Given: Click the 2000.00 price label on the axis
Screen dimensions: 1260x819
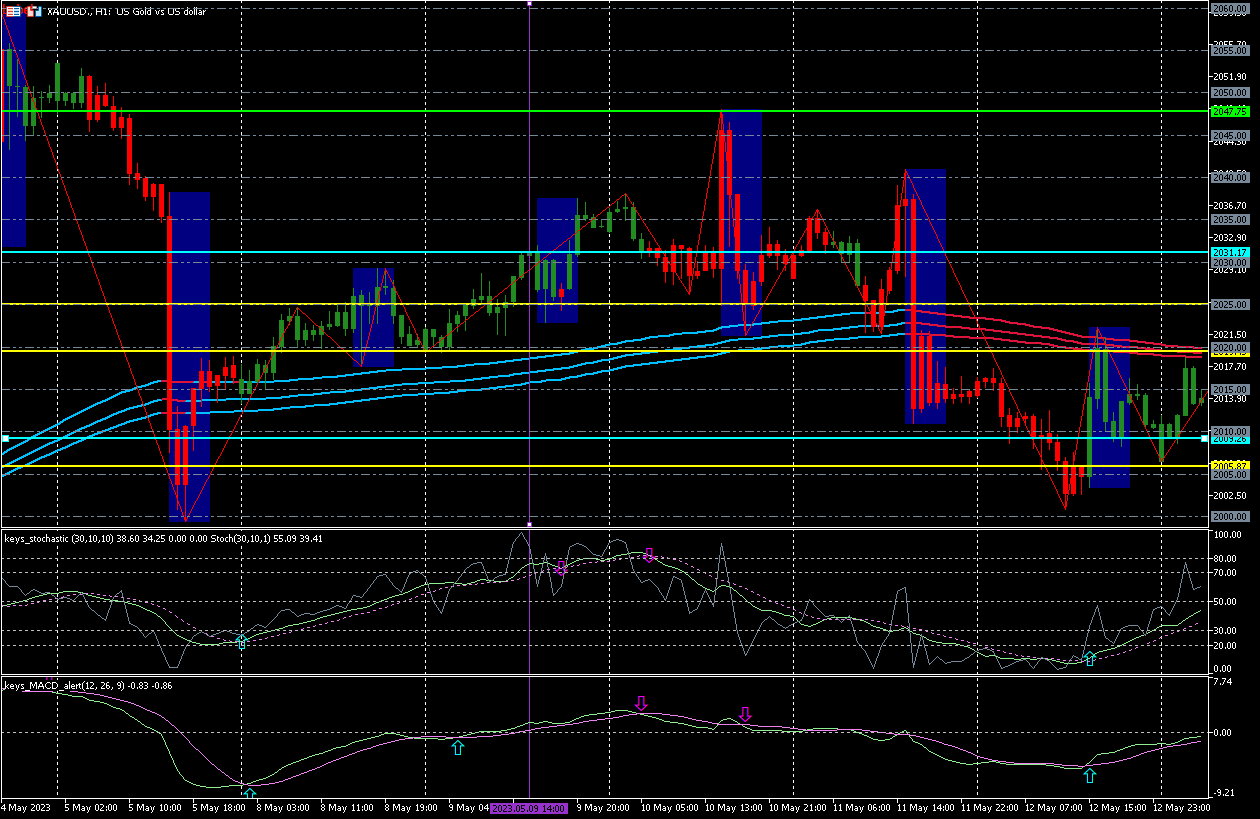Looking at the screenshot, I should [1229, 516].
